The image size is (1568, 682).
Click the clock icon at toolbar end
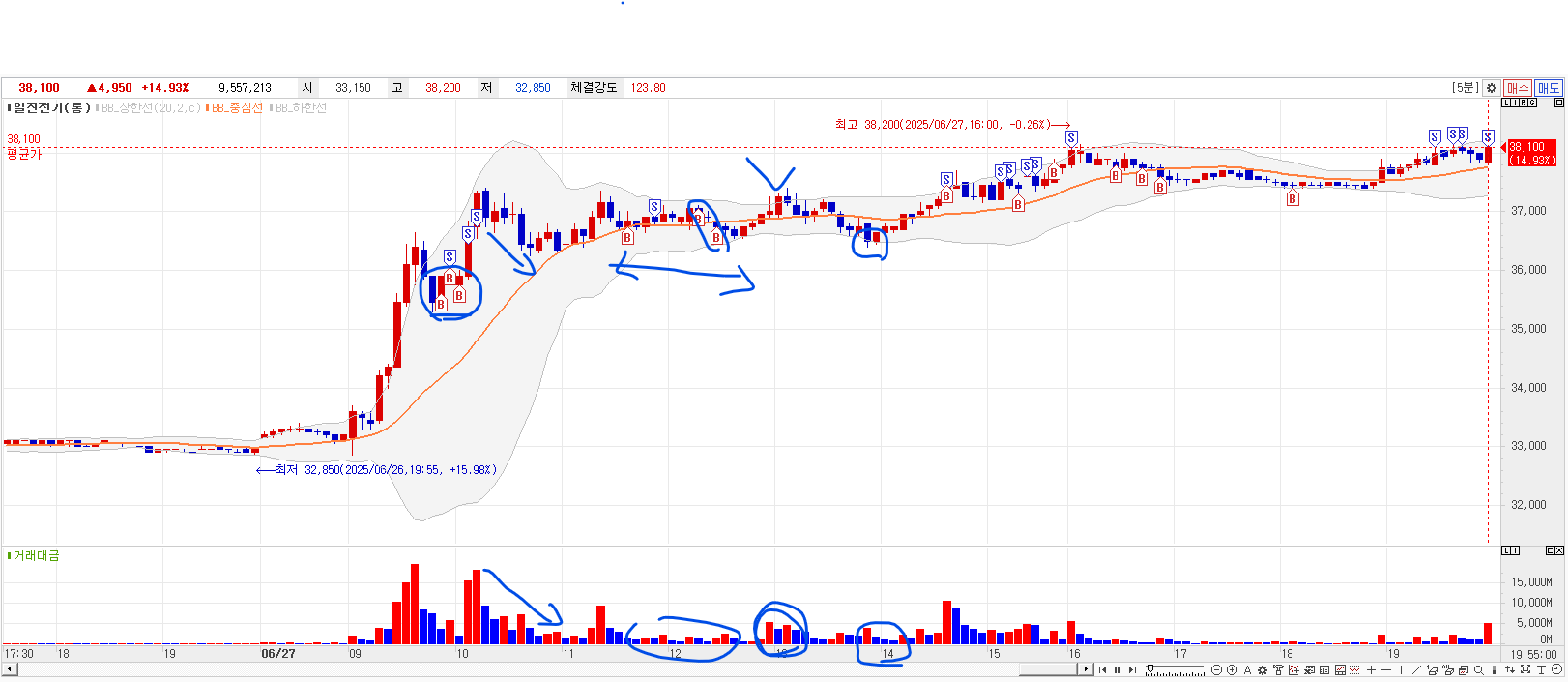tap(1557, 669)
